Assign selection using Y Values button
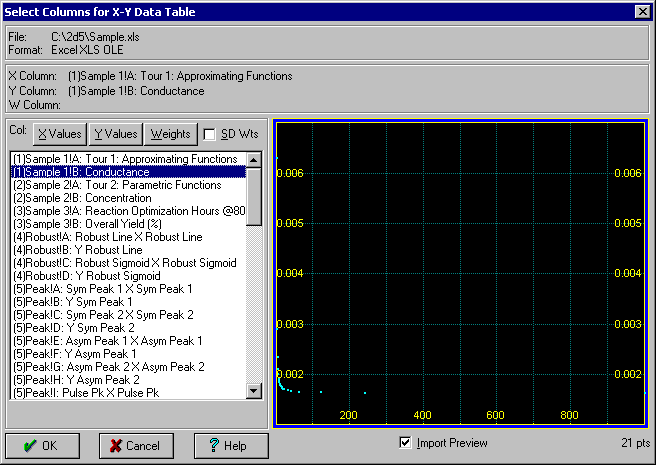This screenshot has height=465, width=656. pyautogui.click(x=115, y=134)
